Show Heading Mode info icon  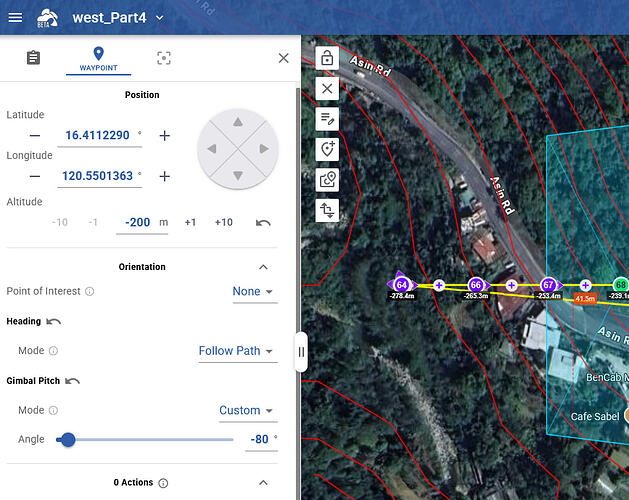pos(53,351)
